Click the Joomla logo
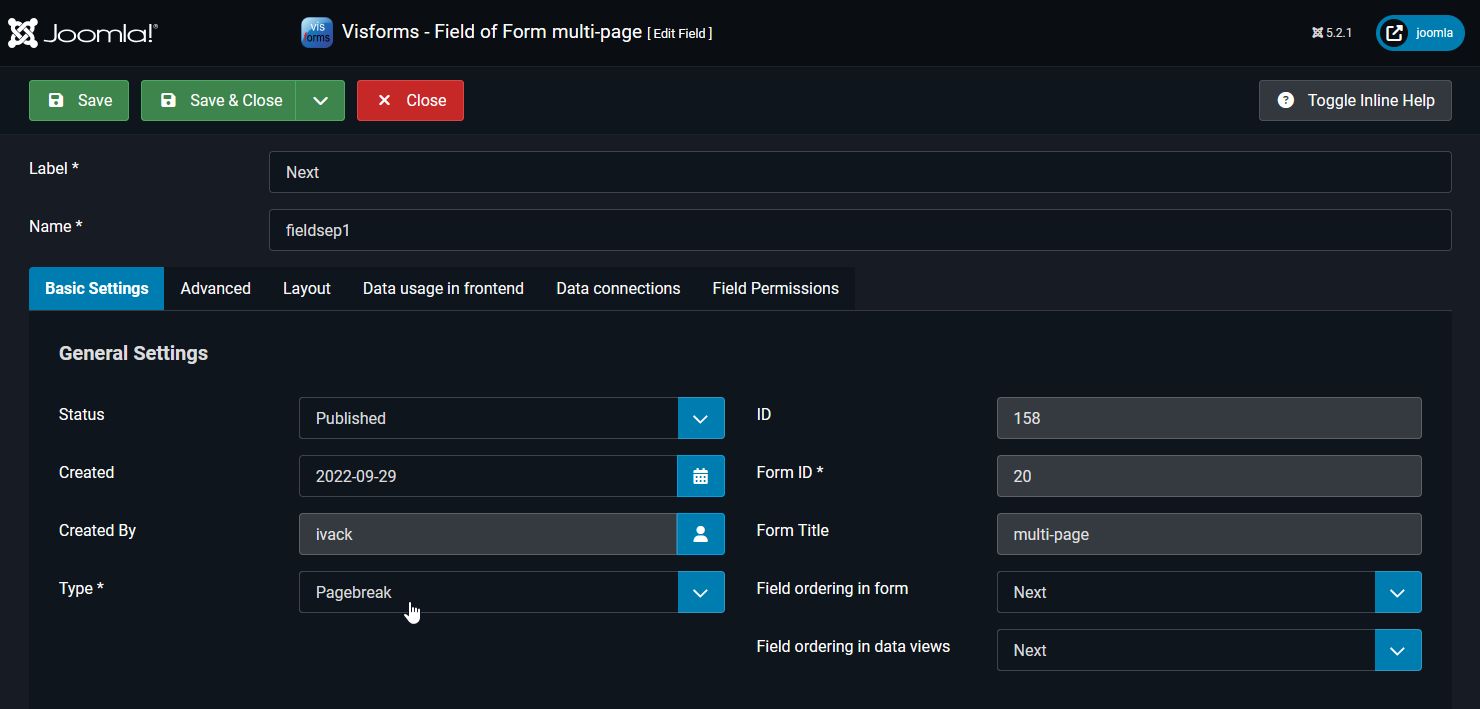The width and height of the screenshot is (1480, 709). click(x=82, y=32)
